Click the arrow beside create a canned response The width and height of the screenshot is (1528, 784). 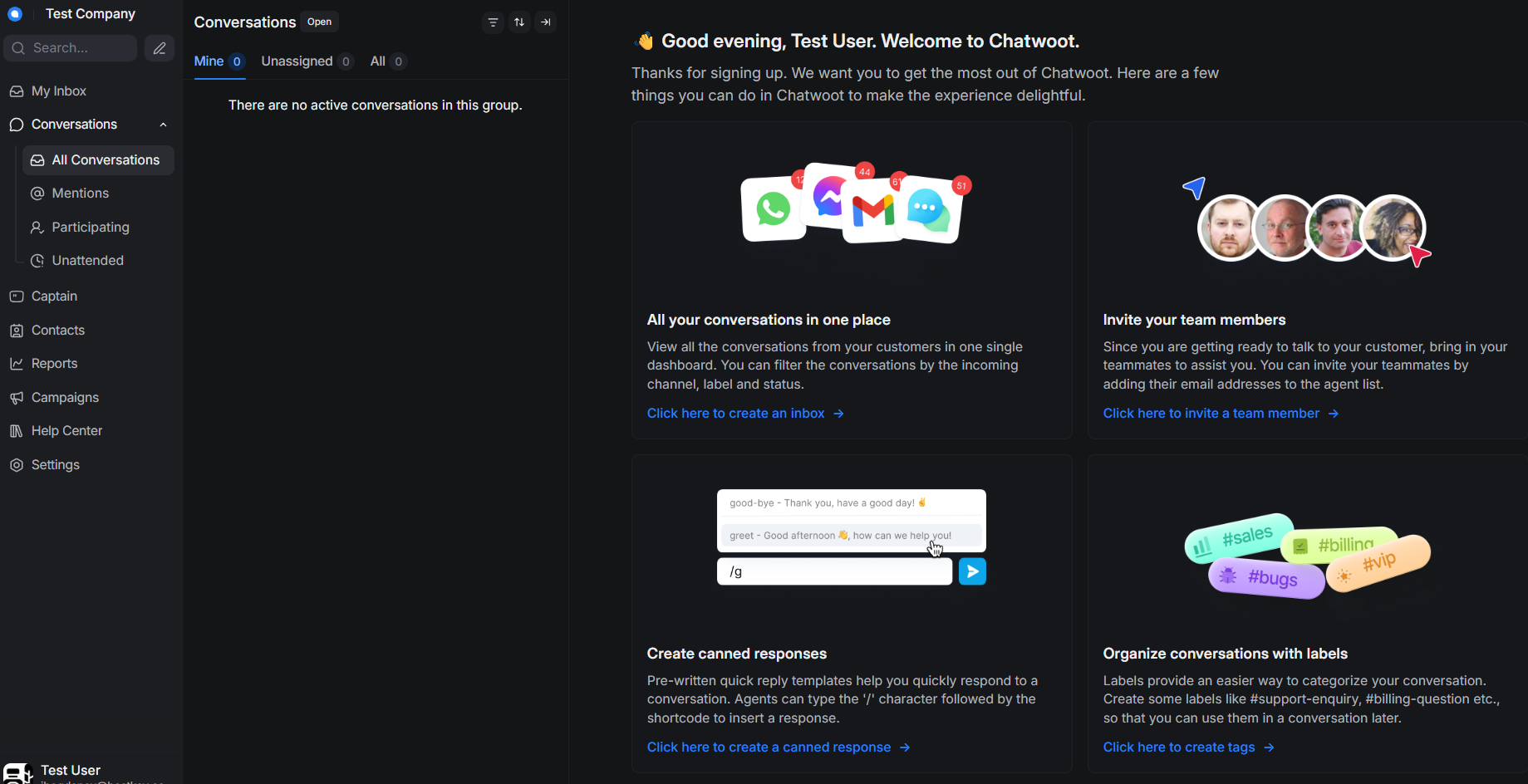click(905, 747)
